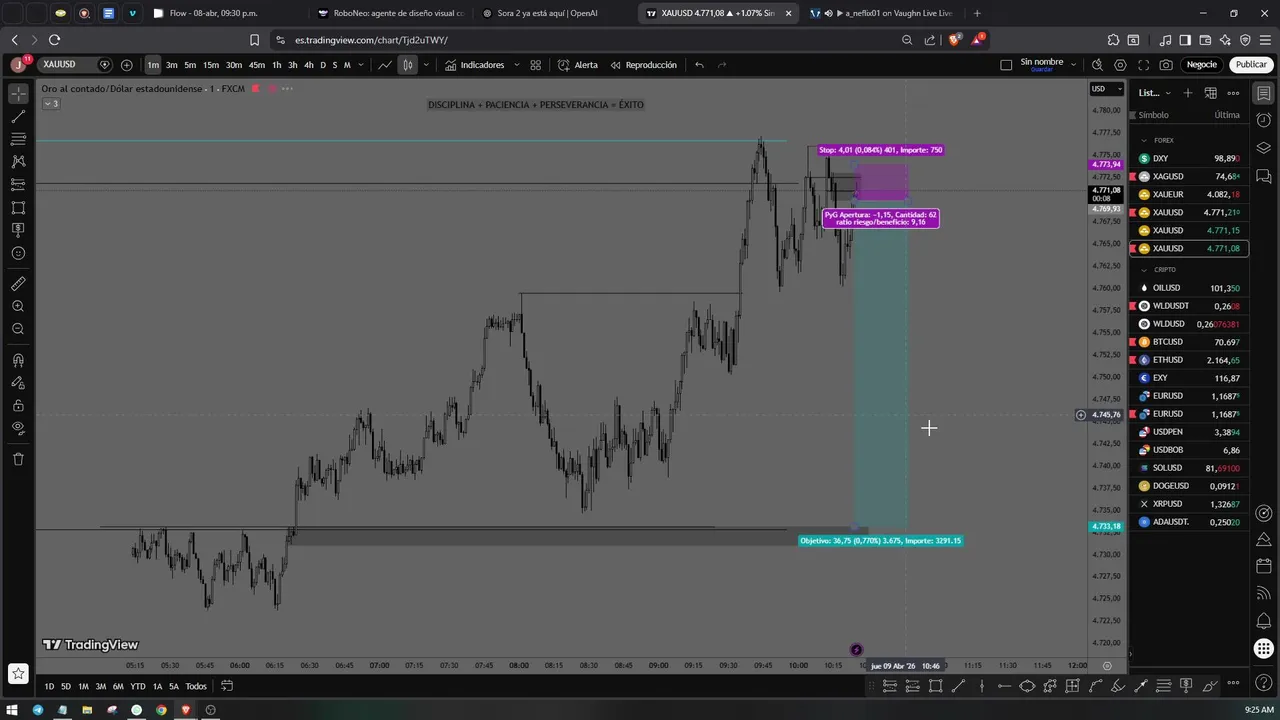
Task: Open the Indicadores menu
Action: [475, 65]
